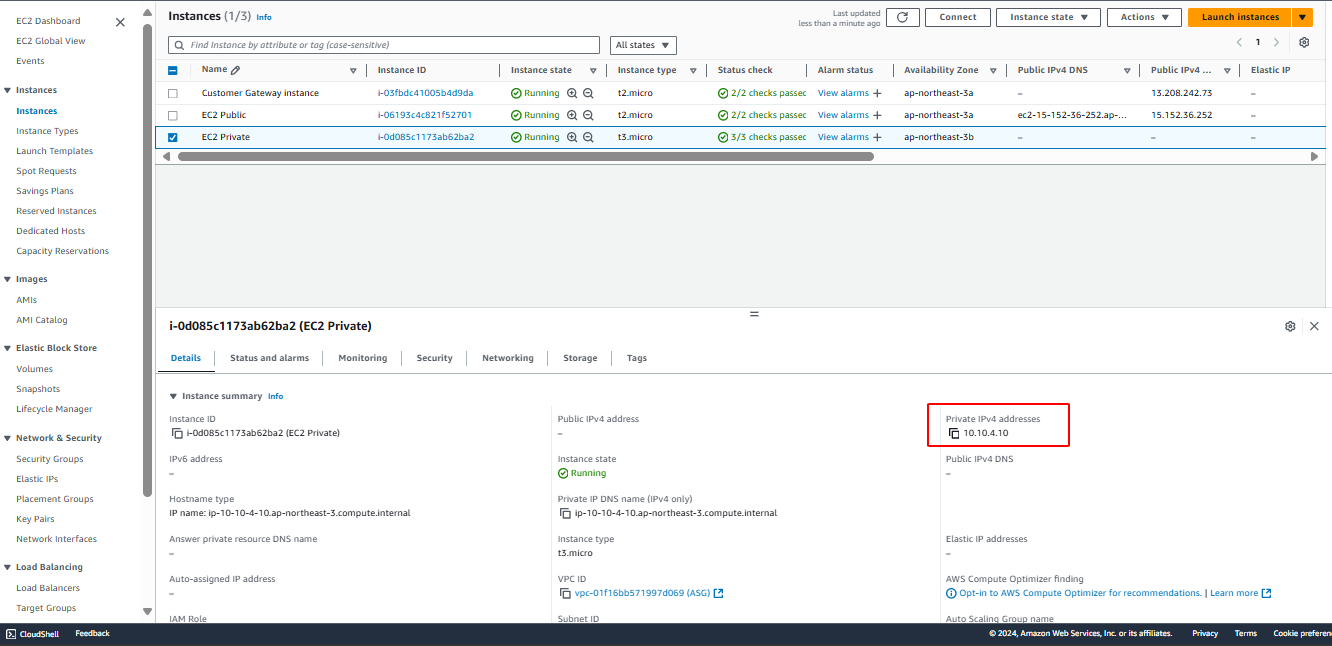Open the Instance state dropdown
Viewport: 1332px width, 646px height.
click(x=1047, y=17)
